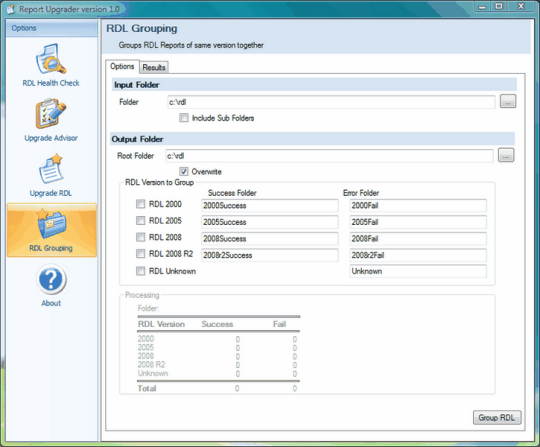The height and width of the screenshot is (447, 540).
Task: Click the Unknown error folder field
Action: pos(418,271)
